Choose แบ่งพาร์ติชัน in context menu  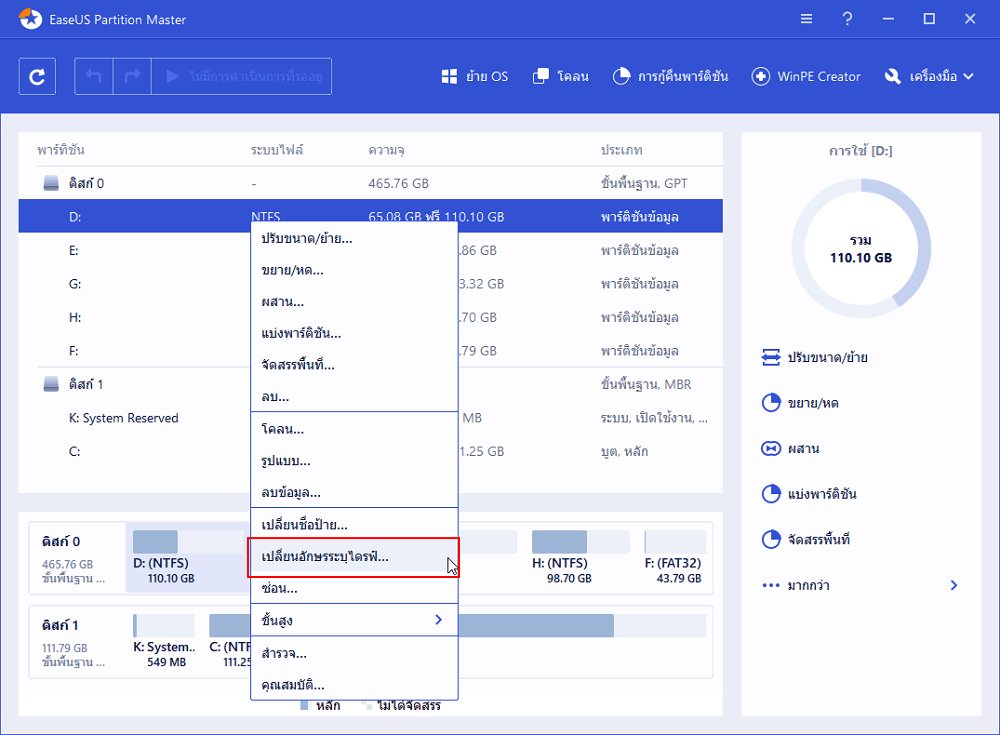pos(354,334)
